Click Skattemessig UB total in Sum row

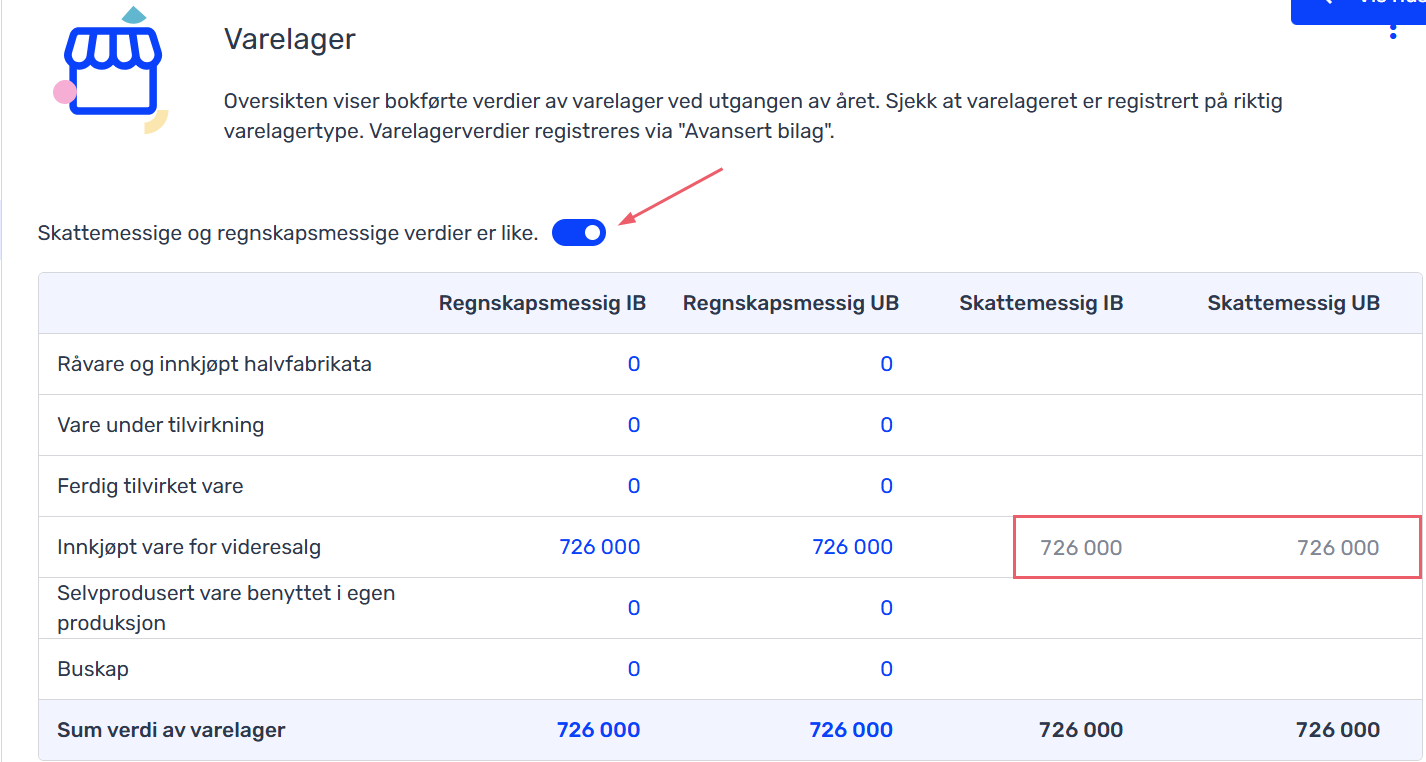(1338, 730)
